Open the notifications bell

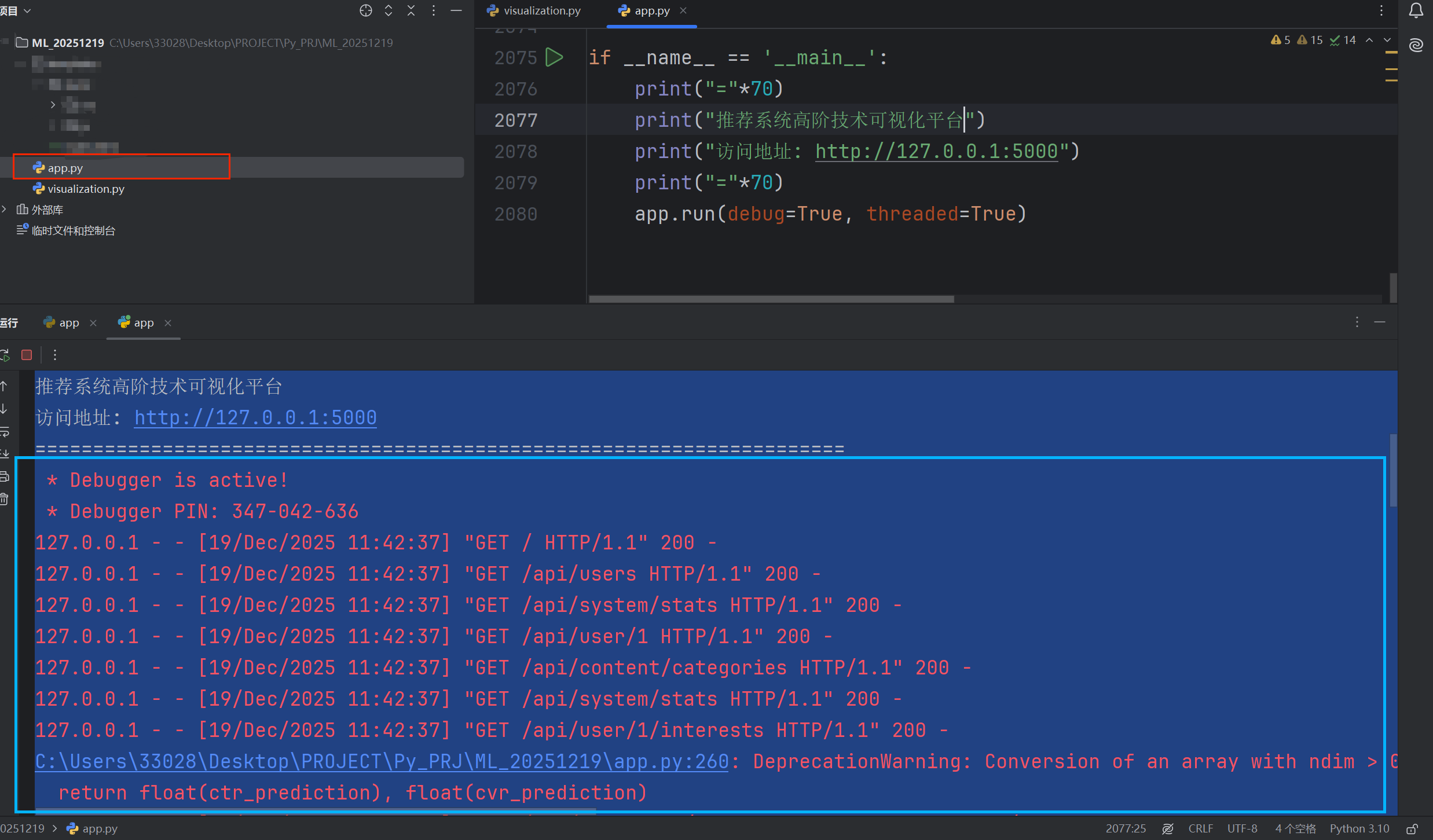click(x=1416, y=10)
